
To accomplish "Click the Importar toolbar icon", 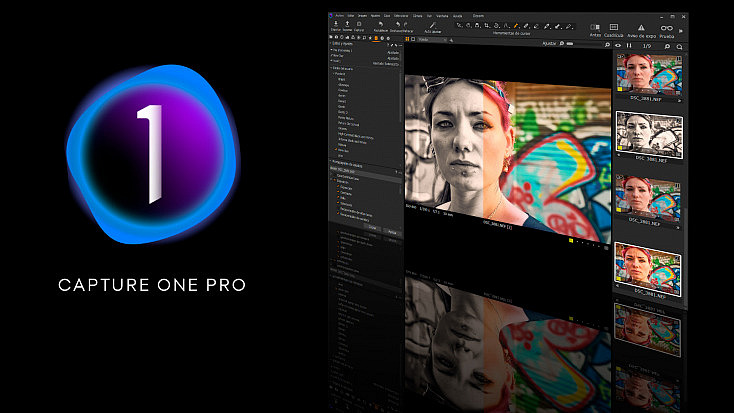I will click(x=336, y=24).
